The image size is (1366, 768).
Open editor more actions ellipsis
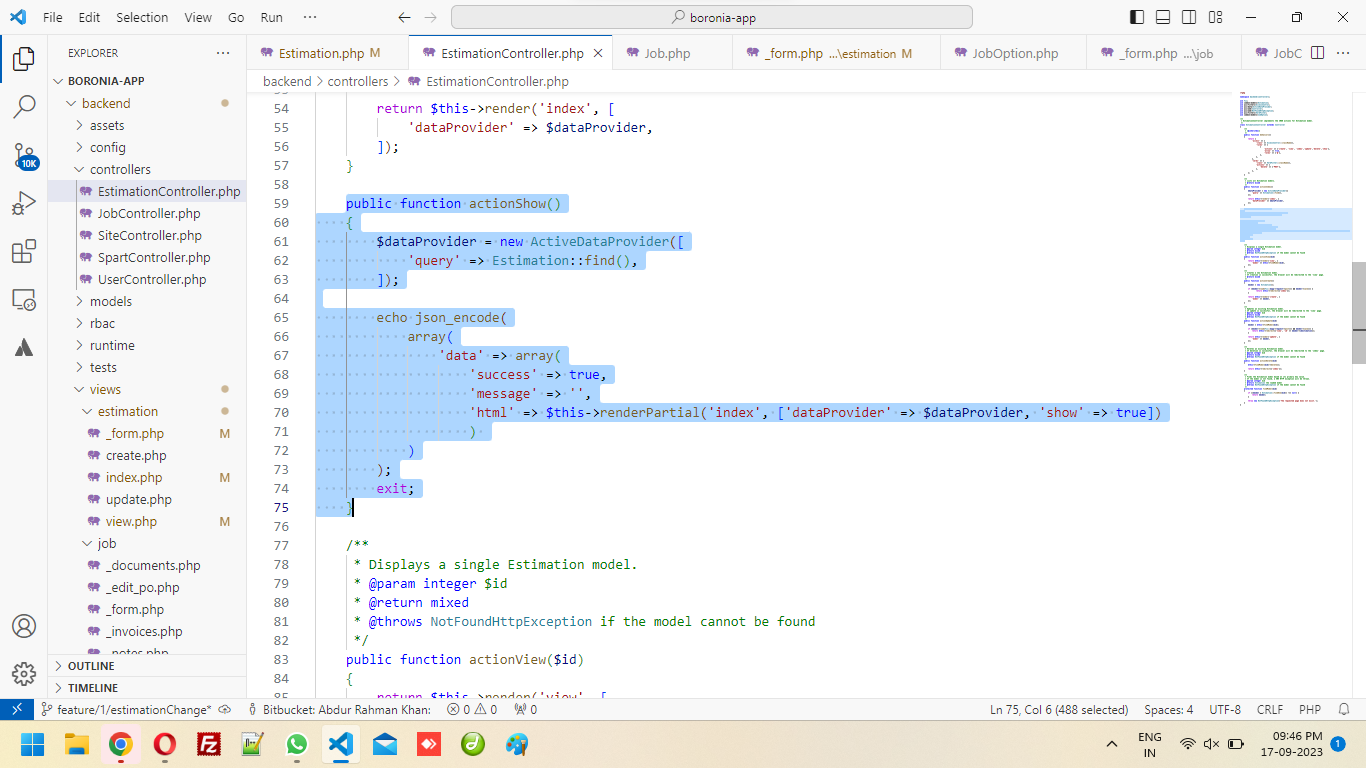1343,53
